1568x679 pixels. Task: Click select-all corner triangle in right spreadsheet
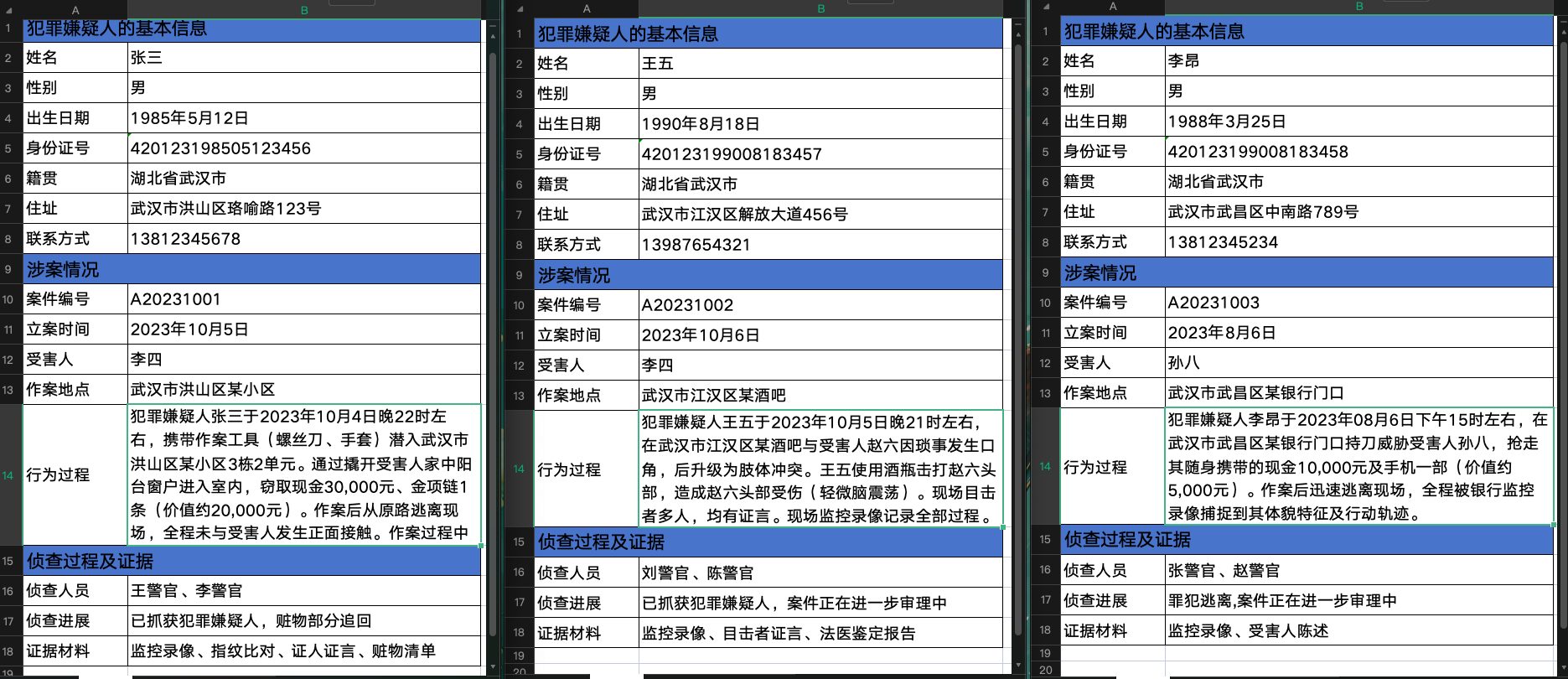pyautogui.click(x=1046, y=7)
